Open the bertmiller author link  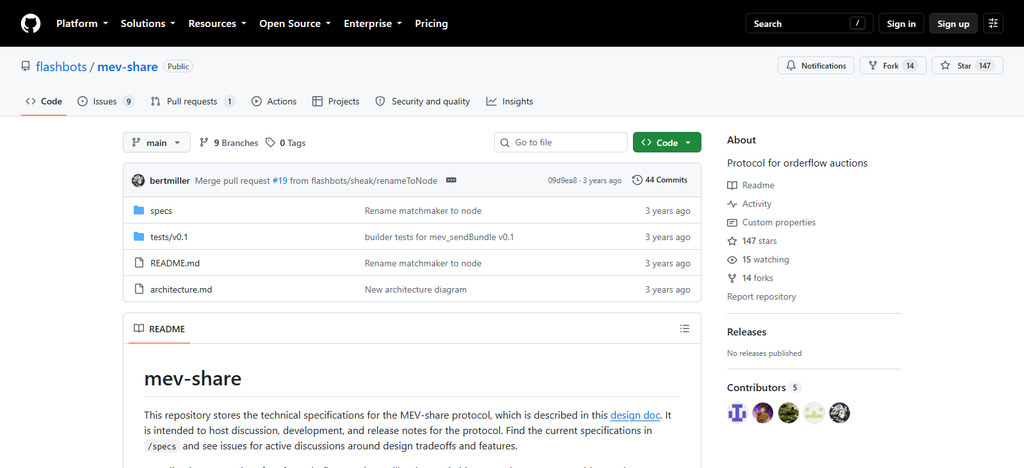click(x=170, y=180)
